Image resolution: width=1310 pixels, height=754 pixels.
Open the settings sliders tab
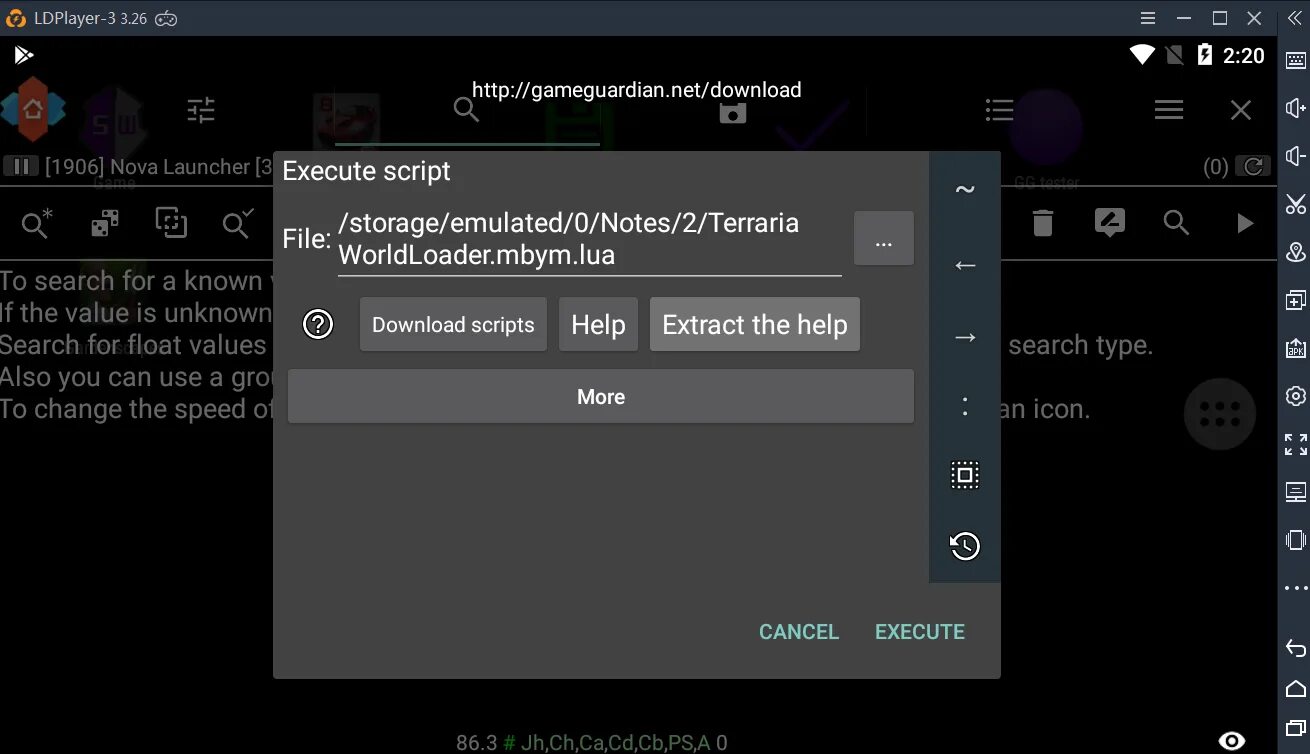(x=201, y=110)
